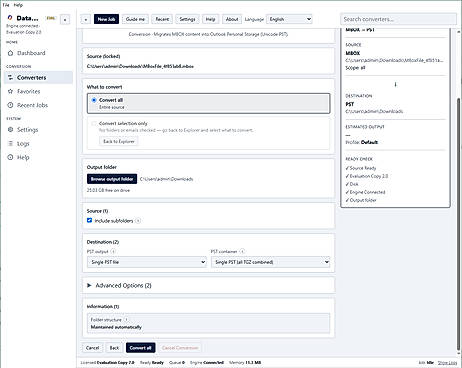The image size is (462, 368).
Task: Click the About toolbar button
Action: (232, 19)
